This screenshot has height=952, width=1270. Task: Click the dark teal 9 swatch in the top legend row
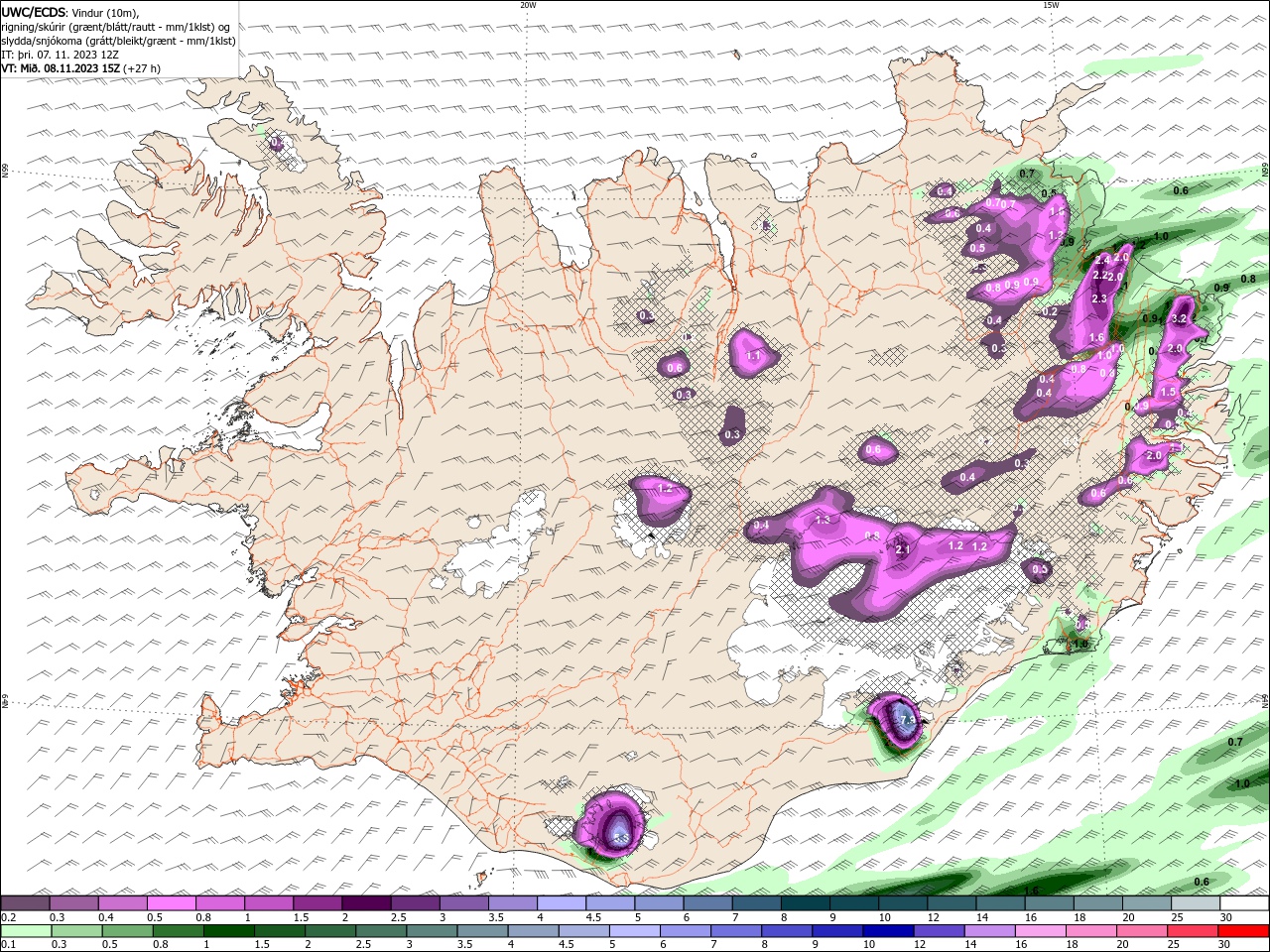[854, 903]
